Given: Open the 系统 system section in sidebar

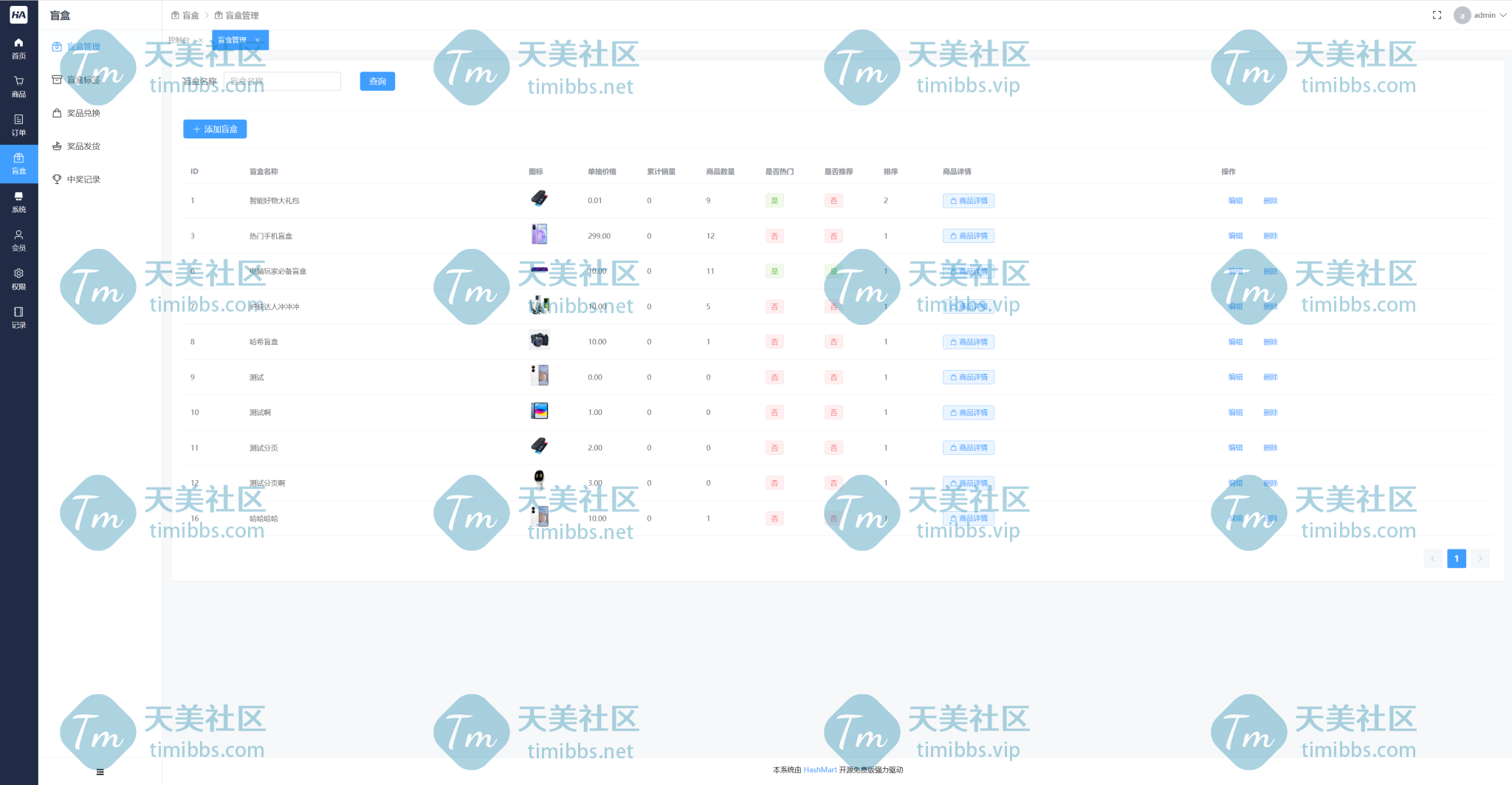Looking at the screenshot, I should [18, 202].
